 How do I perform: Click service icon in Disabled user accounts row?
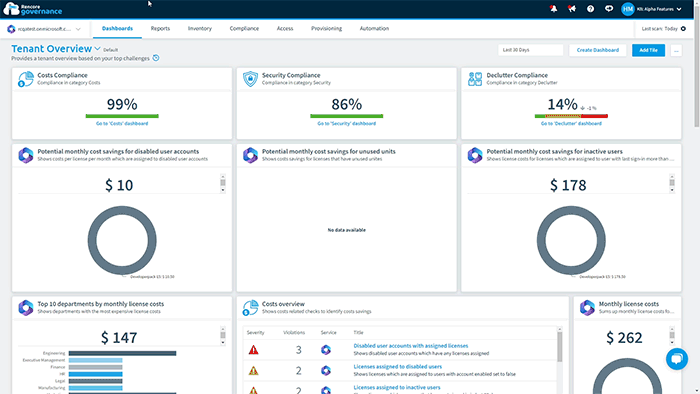coord(326,350)
